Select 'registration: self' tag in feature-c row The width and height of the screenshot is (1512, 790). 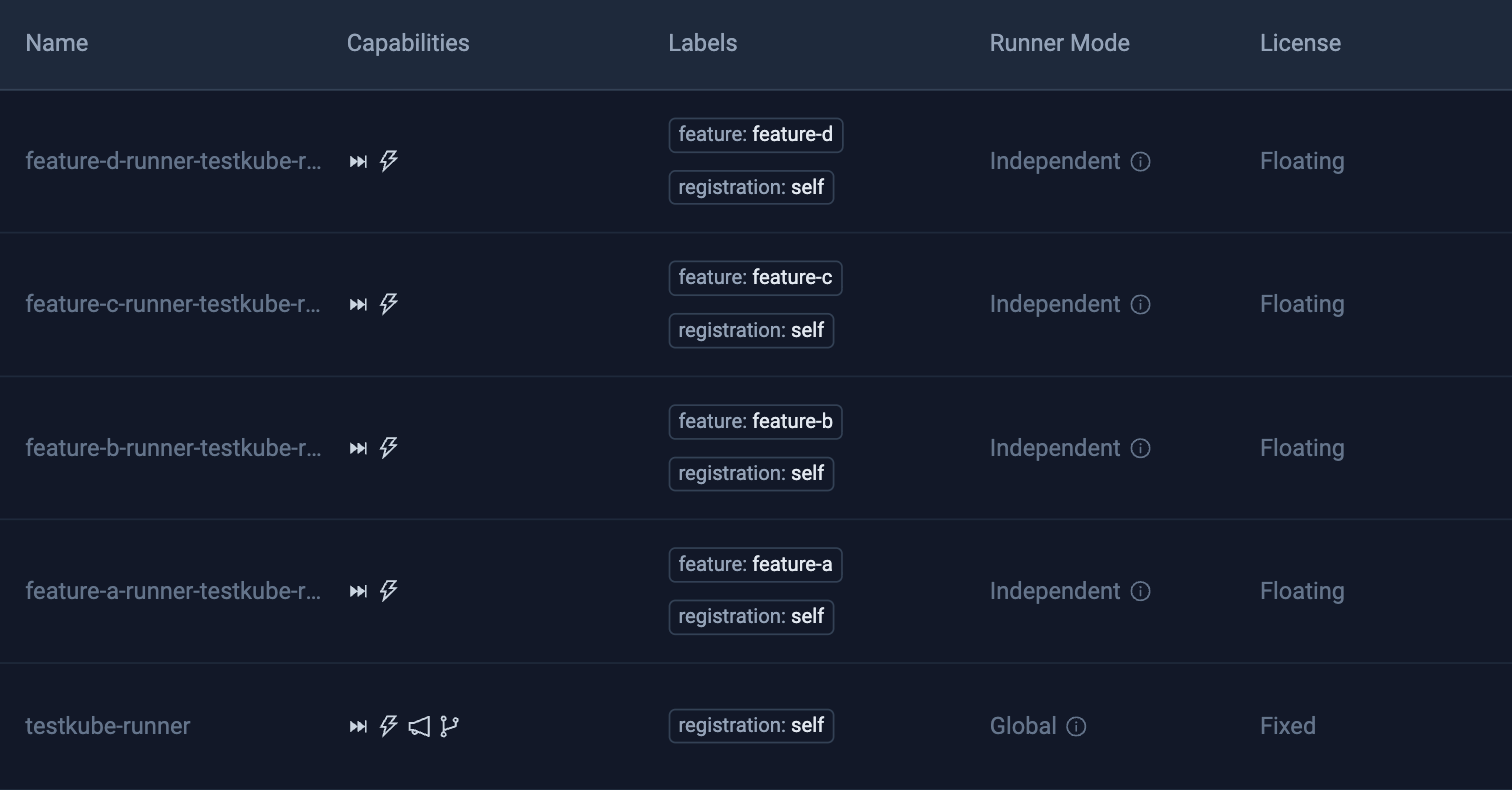(x=751, y=330)
